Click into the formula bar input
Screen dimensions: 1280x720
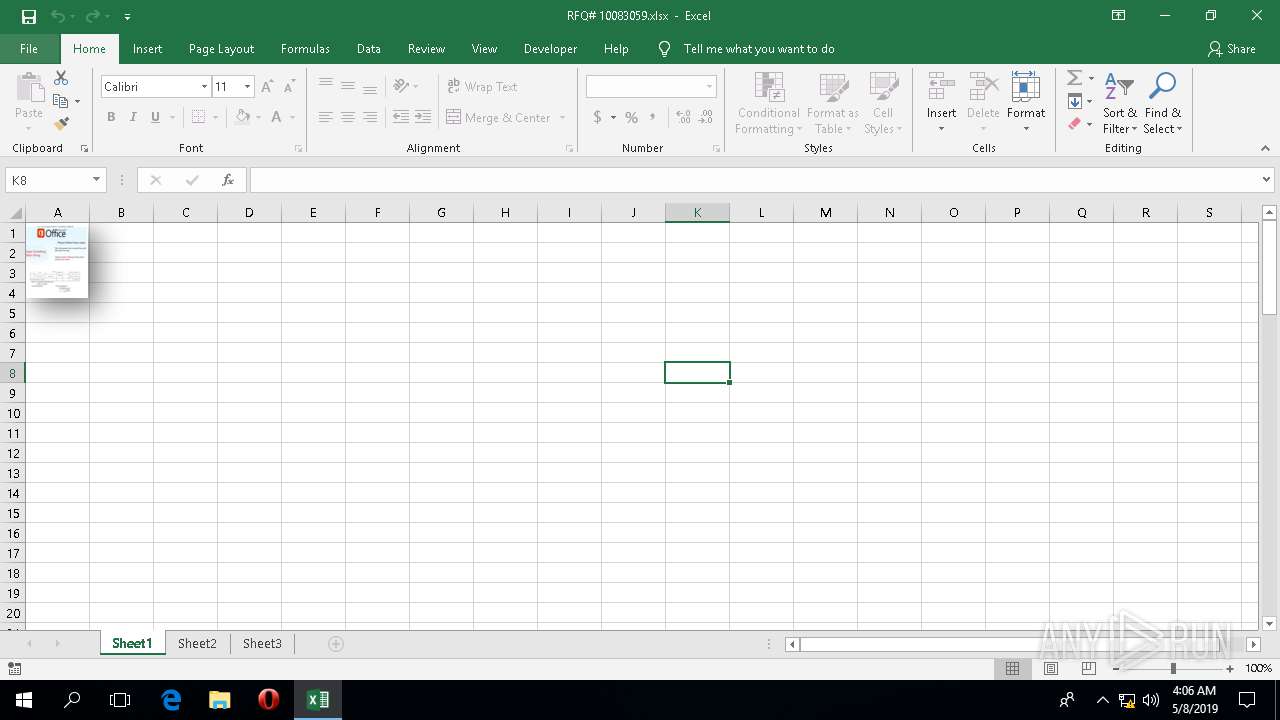point(755,180)
